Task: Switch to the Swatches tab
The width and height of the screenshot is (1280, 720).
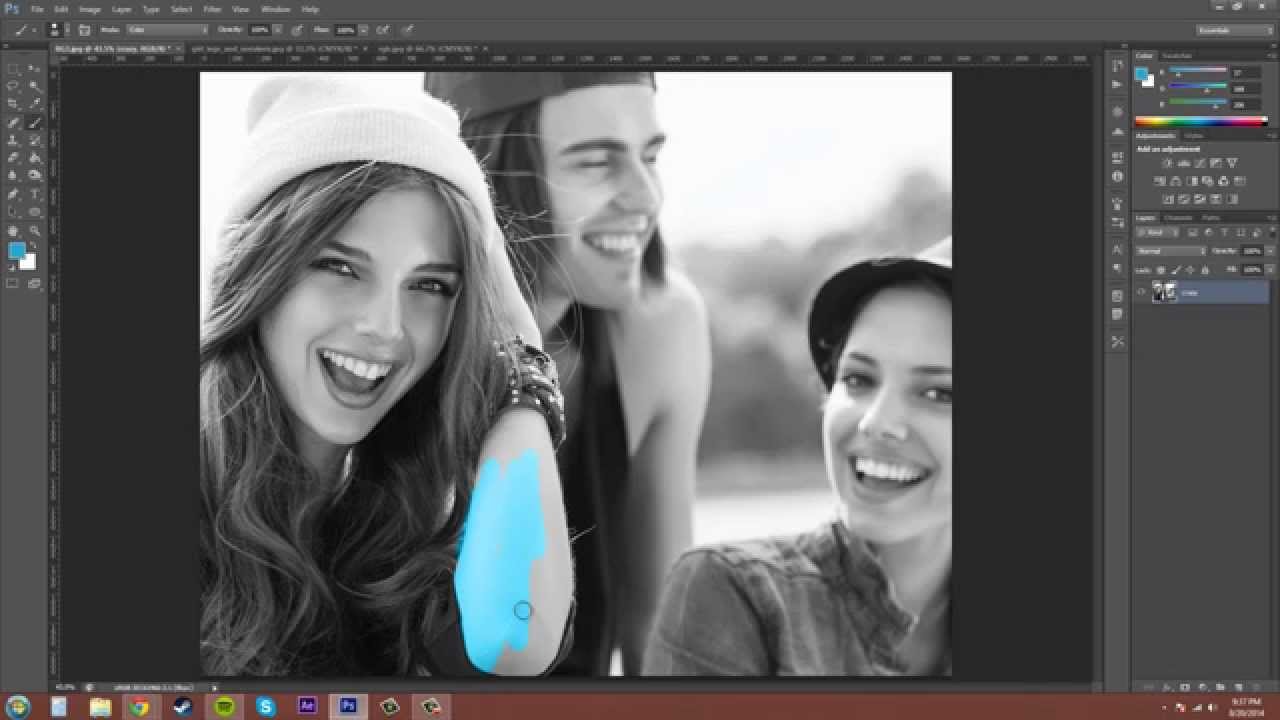Action: pyautogui.click(x=1177, y=56)
